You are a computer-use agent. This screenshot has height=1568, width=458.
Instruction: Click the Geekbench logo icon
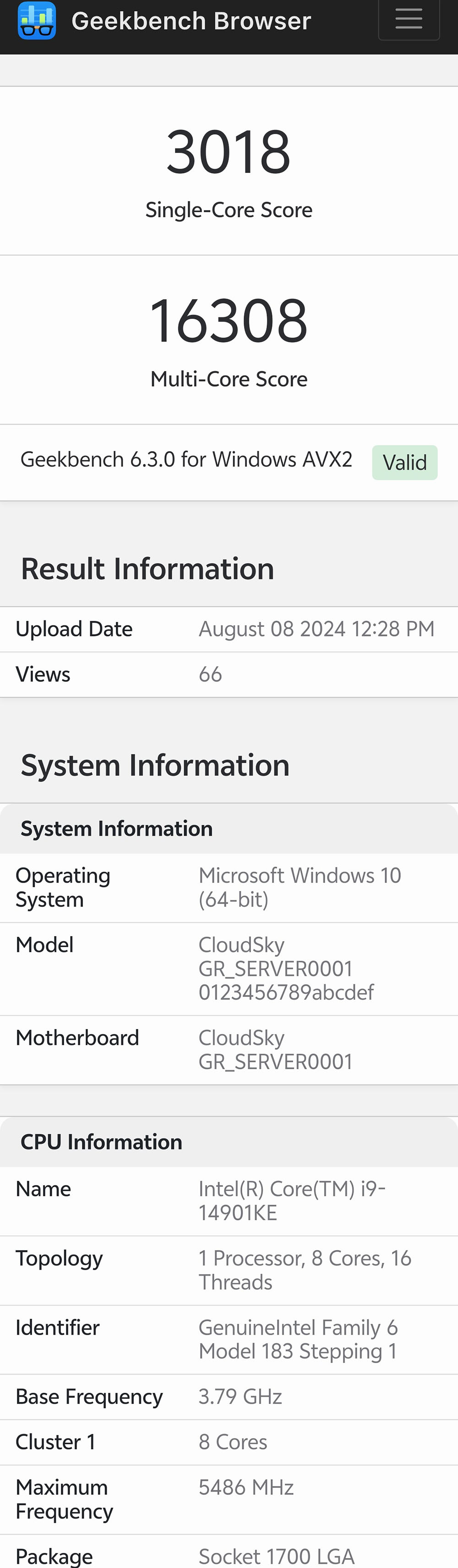click(x=37, y=21)
